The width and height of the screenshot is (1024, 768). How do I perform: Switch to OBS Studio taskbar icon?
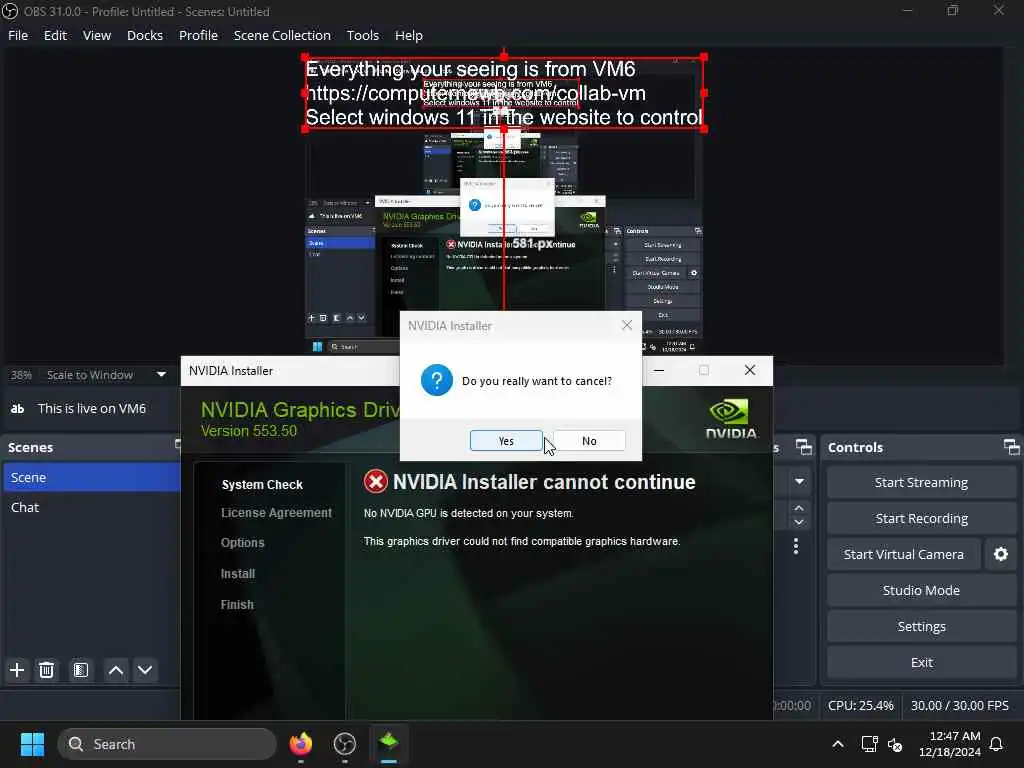click(x=344, y=744)
